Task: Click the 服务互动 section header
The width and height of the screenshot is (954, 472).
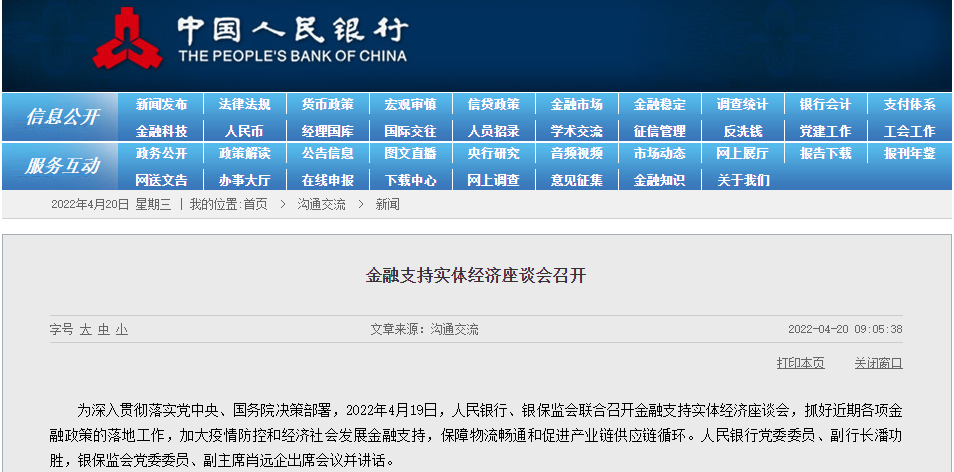Action: [62, 166]
